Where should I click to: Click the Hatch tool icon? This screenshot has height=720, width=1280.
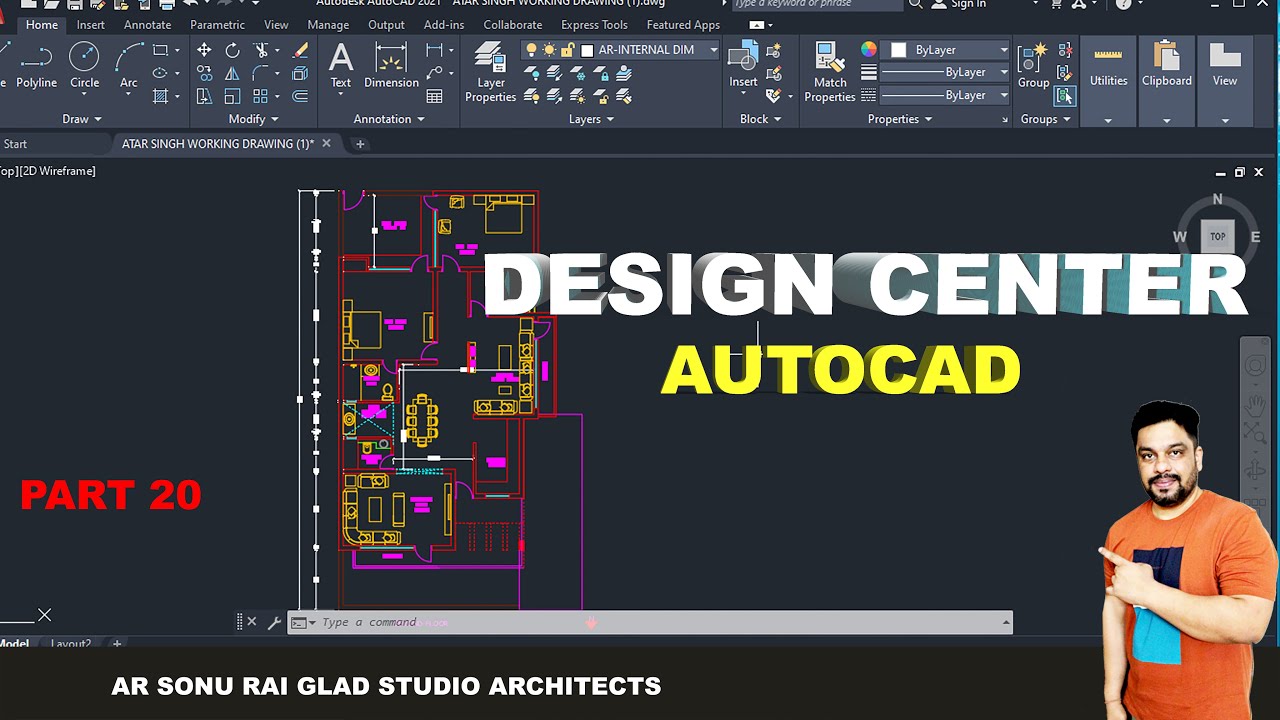[x=160, y=97]
